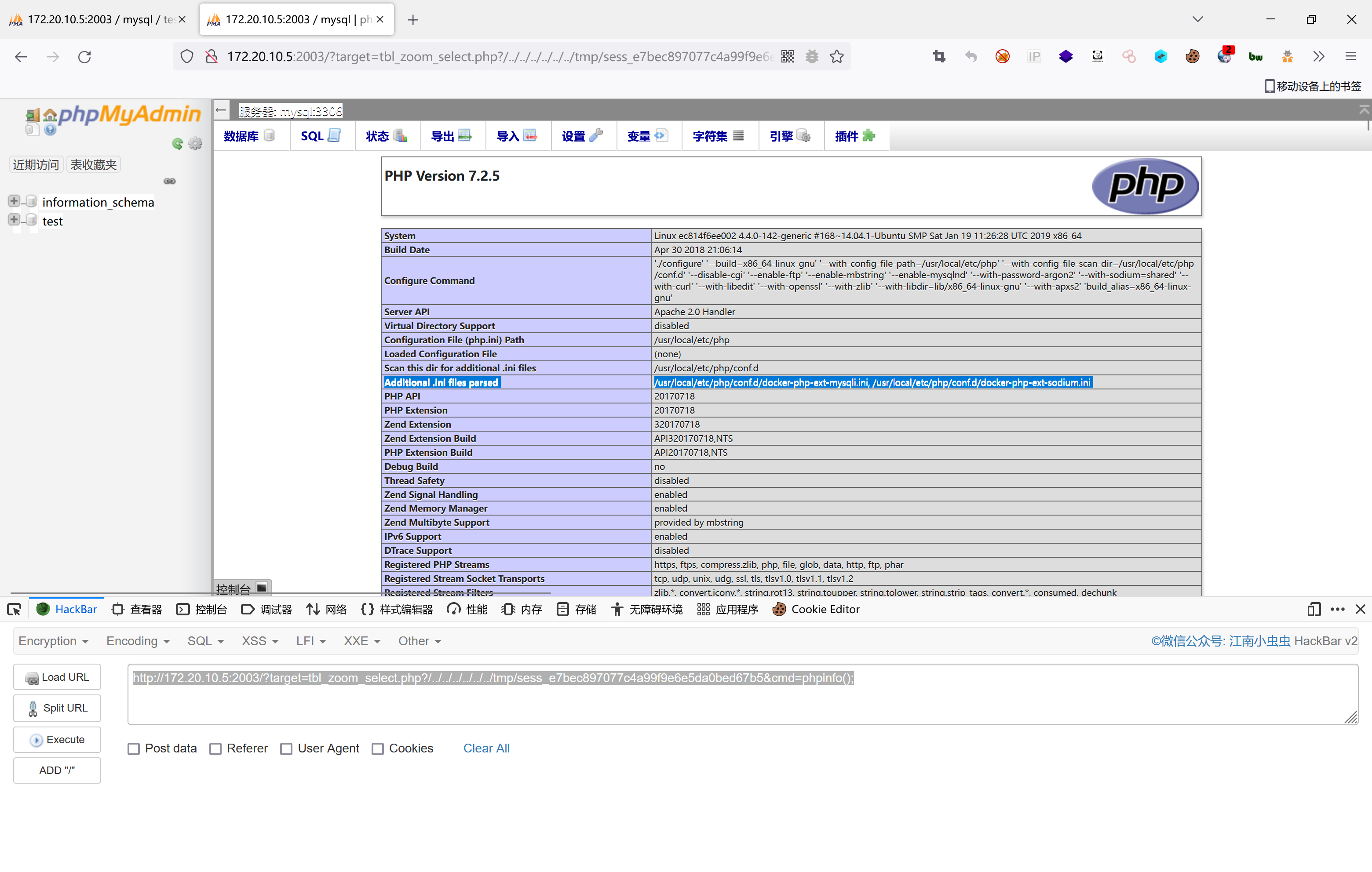This screenshot has height=872, width=1372.
Task: Pick an element with inspector icon
Action: 14,610
